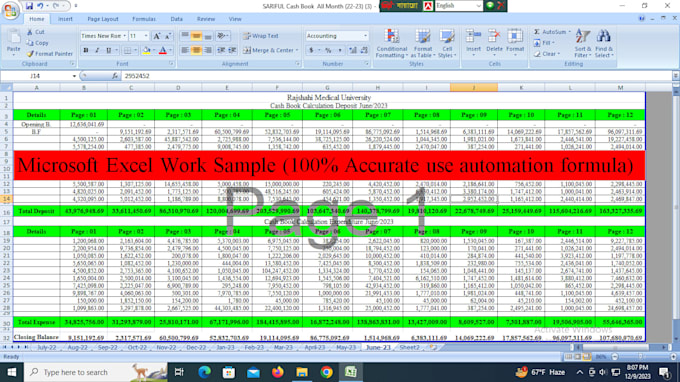Screen dimensions: 680x382
Task: Click the insert function fx icon
Action: coord(114,76)
